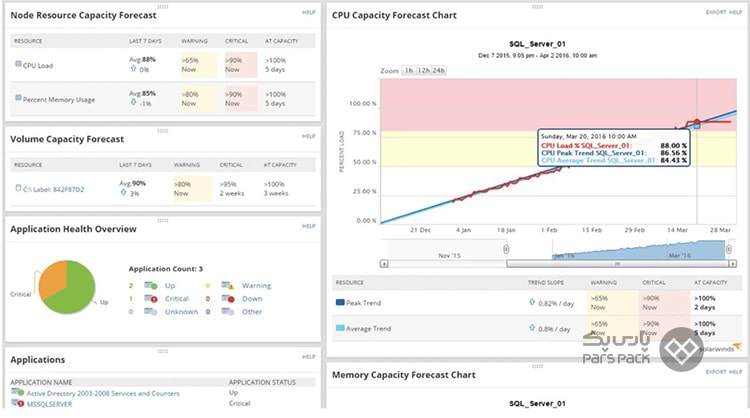Click the Up status application icon
The image size is (750, 418).
pos(151,286)
